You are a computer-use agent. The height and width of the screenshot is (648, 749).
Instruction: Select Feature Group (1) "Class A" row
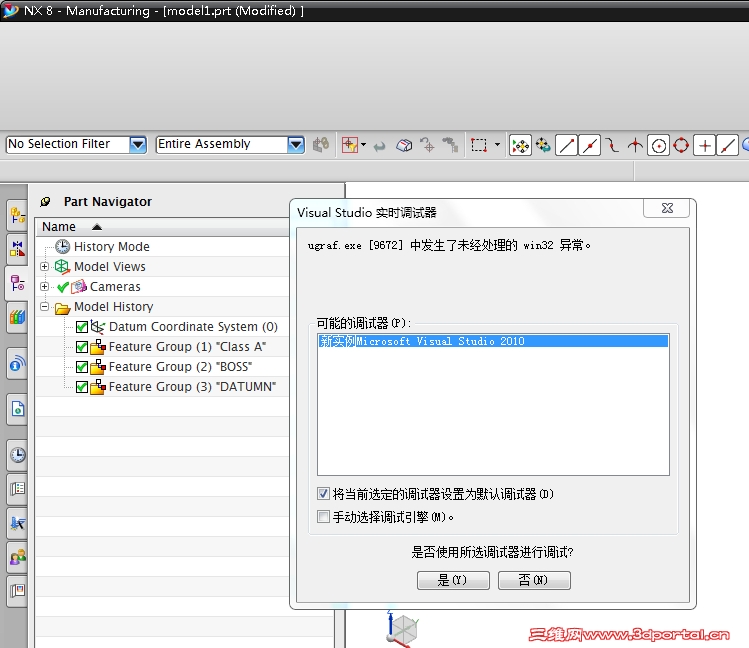(x=187, y=347)
